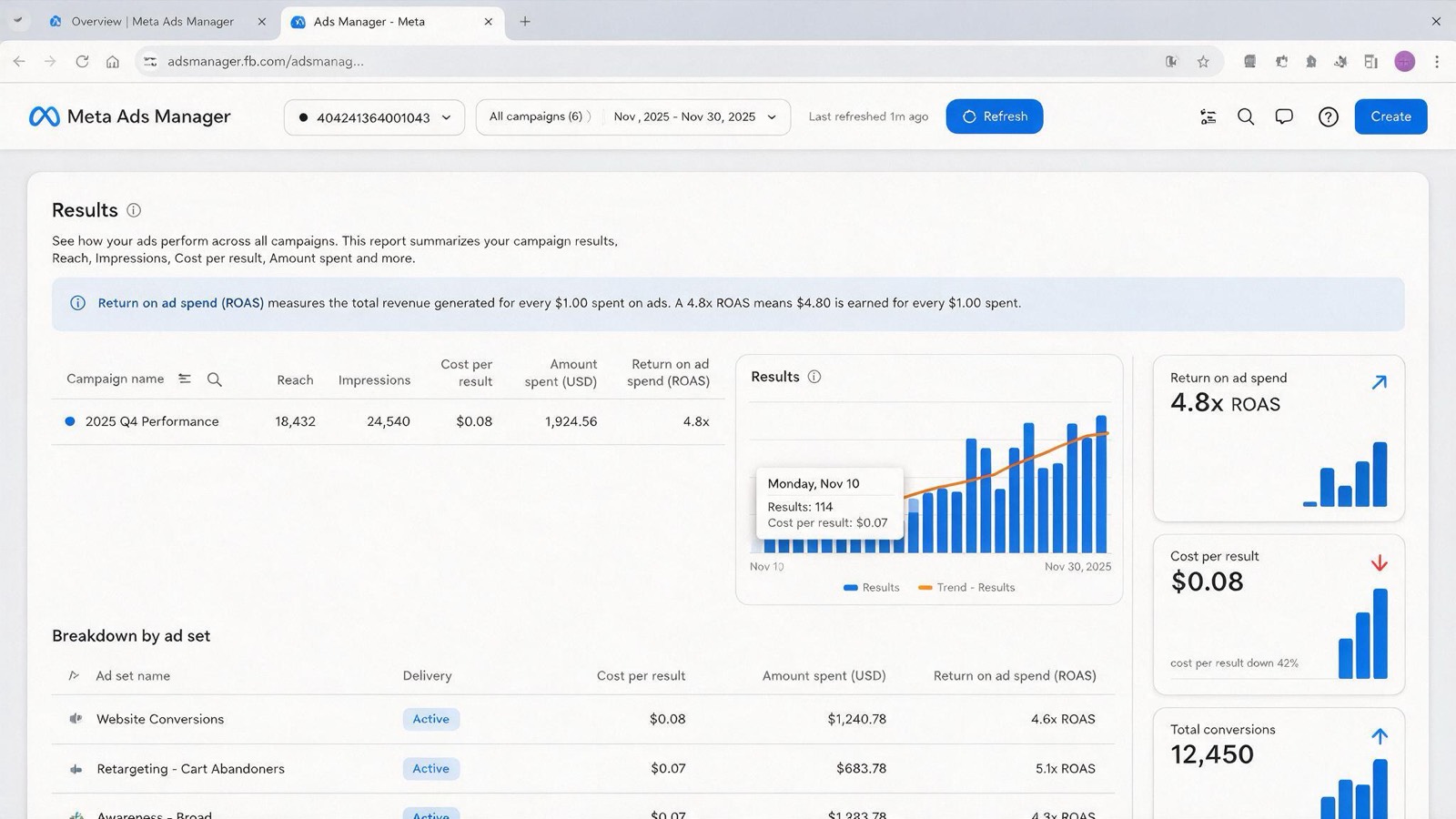The height and width of the screenshot is (819, 1456).
Task: Click the Create button
Action: (1390, 116)
